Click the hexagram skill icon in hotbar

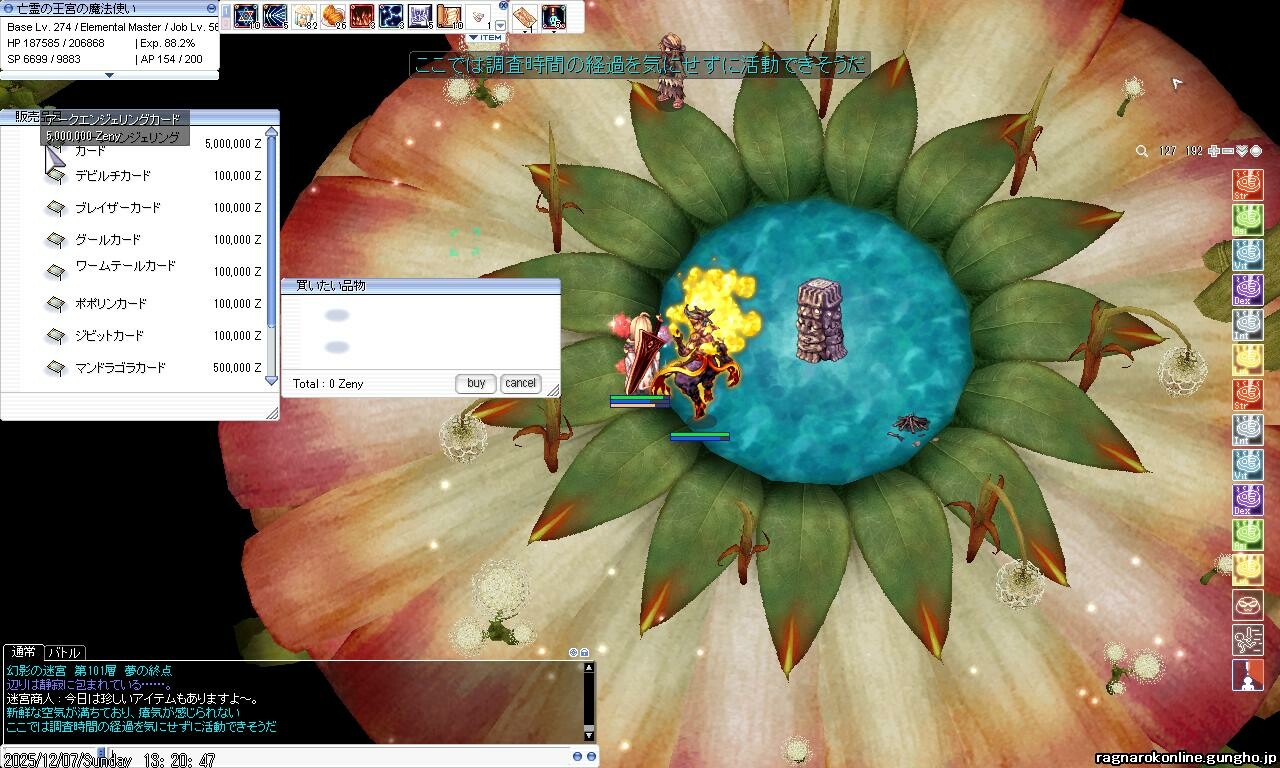[x=246, y=16]
